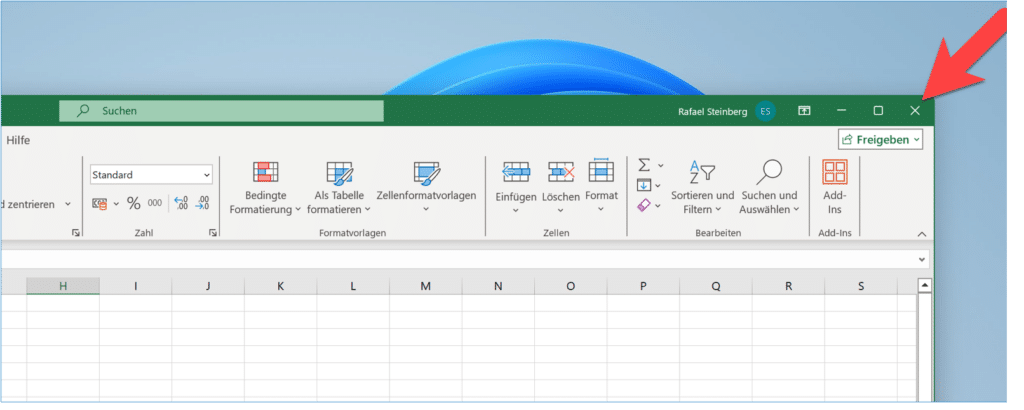Open the Add-Ins icon
The width and height of the screenshot is (1024, 410).
835,172
